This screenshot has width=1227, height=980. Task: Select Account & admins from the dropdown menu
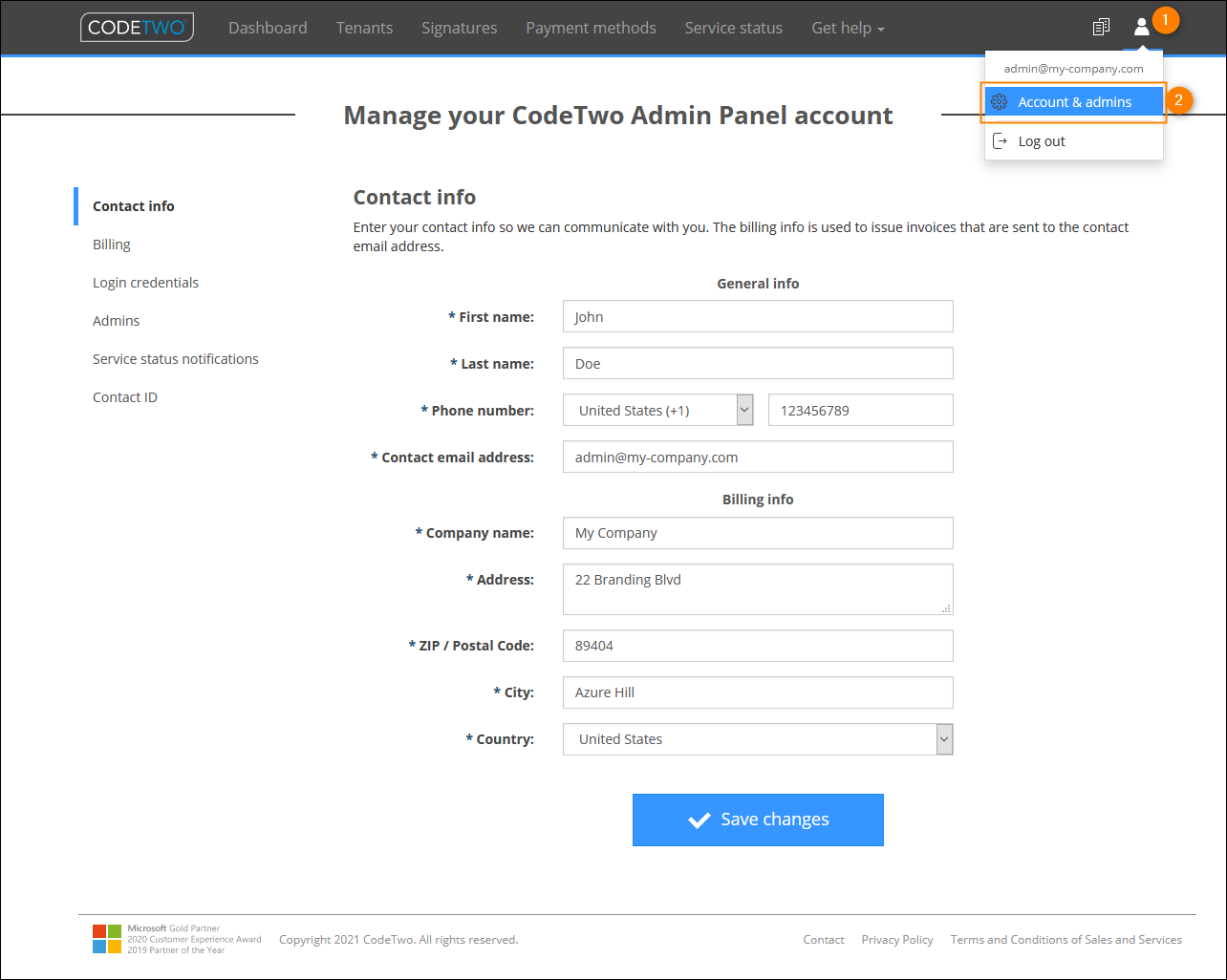[x=1074, y=101]
